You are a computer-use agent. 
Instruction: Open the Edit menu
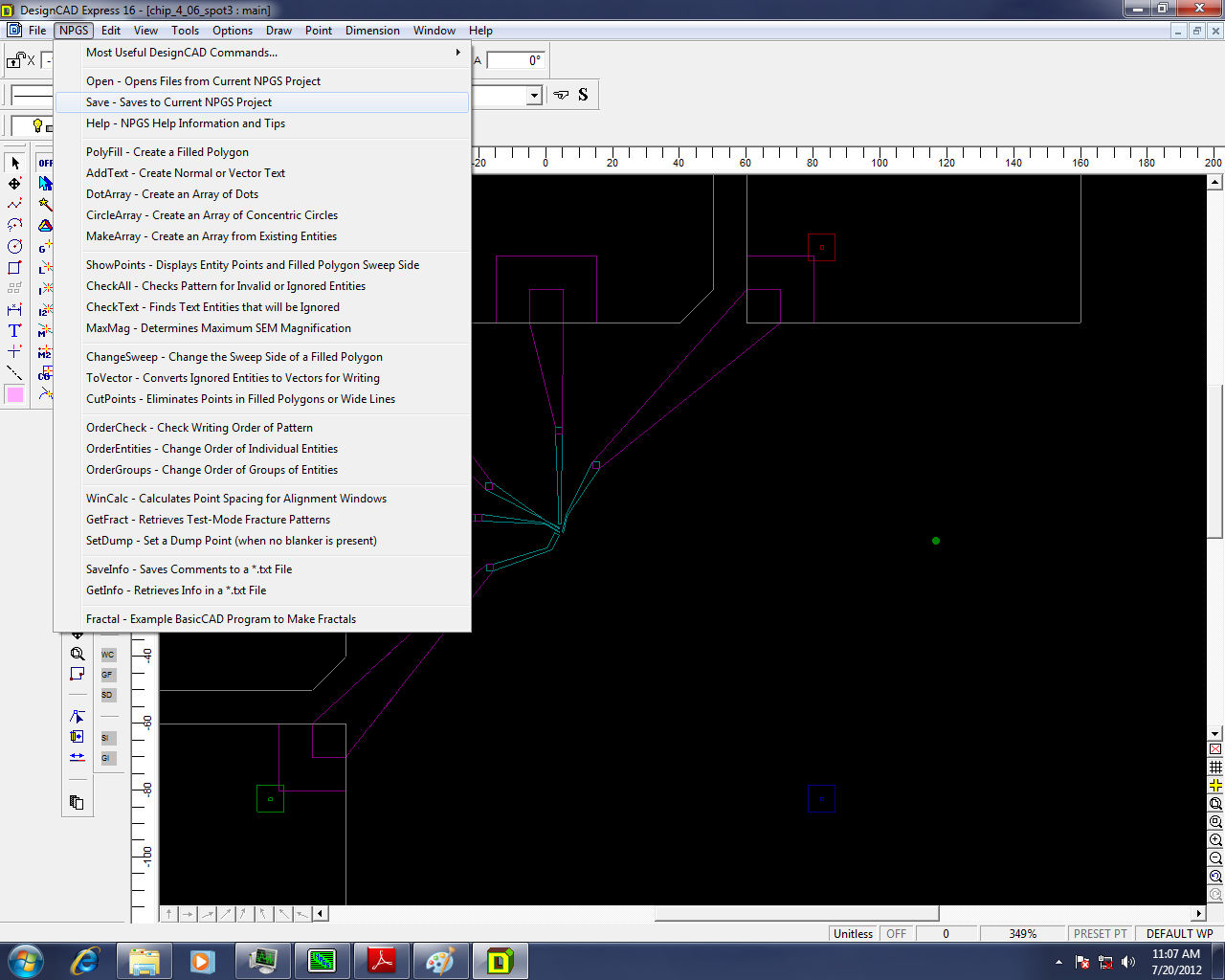[111, 31]
